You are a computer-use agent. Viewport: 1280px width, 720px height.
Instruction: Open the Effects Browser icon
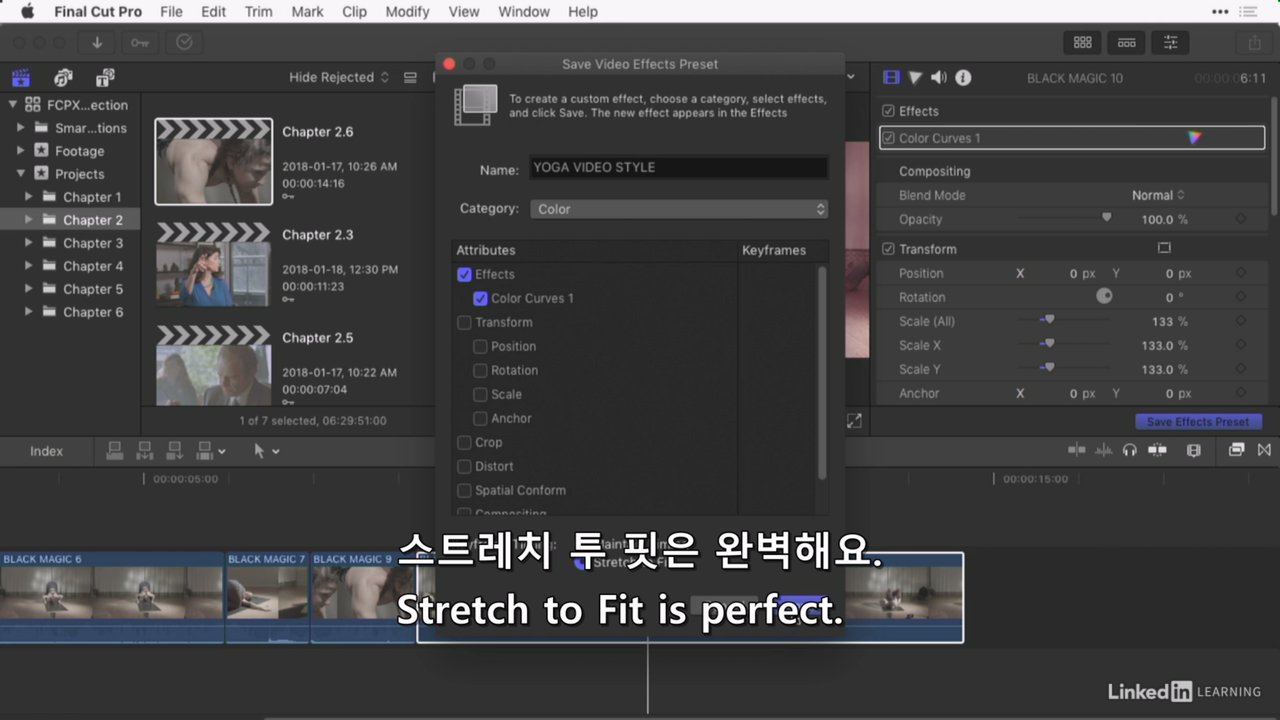(x=1237, y=450)
